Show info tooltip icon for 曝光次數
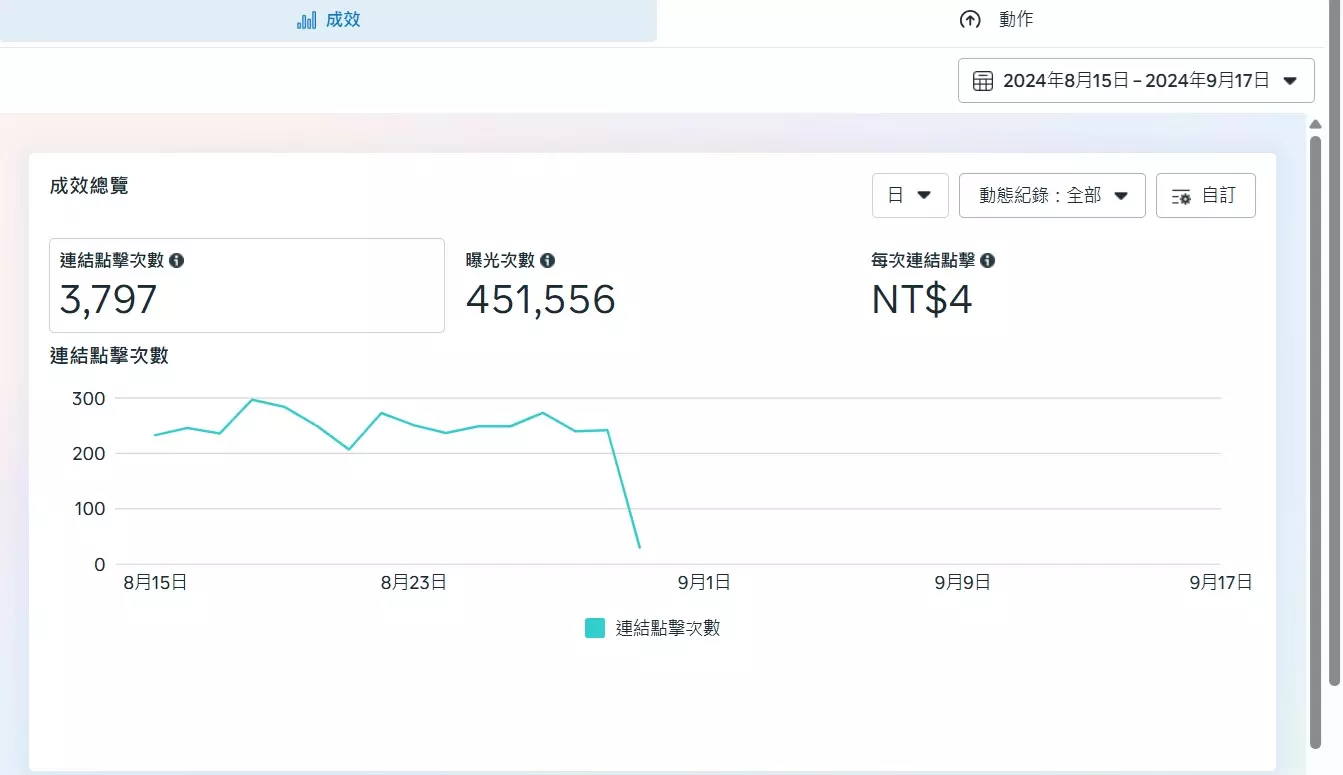The image size is (1343, 775). coord(547,260)
